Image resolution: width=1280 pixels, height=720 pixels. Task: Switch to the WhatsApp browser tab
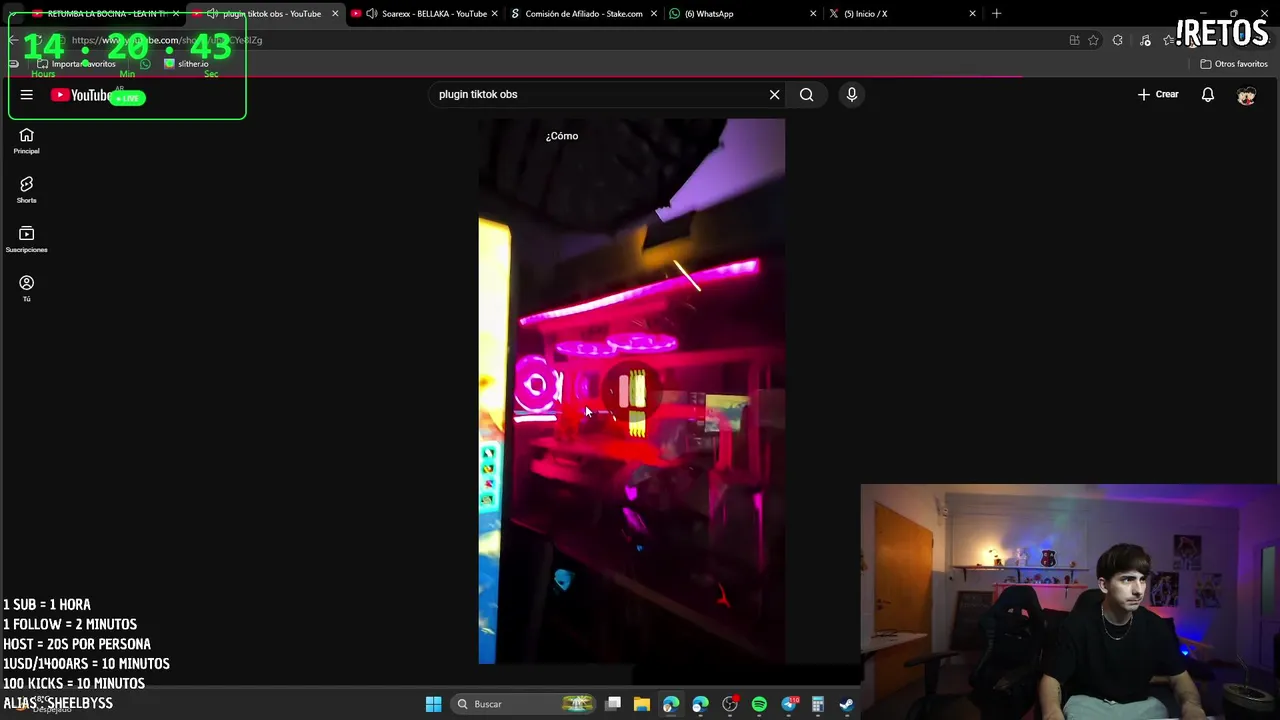pos(742,14)
